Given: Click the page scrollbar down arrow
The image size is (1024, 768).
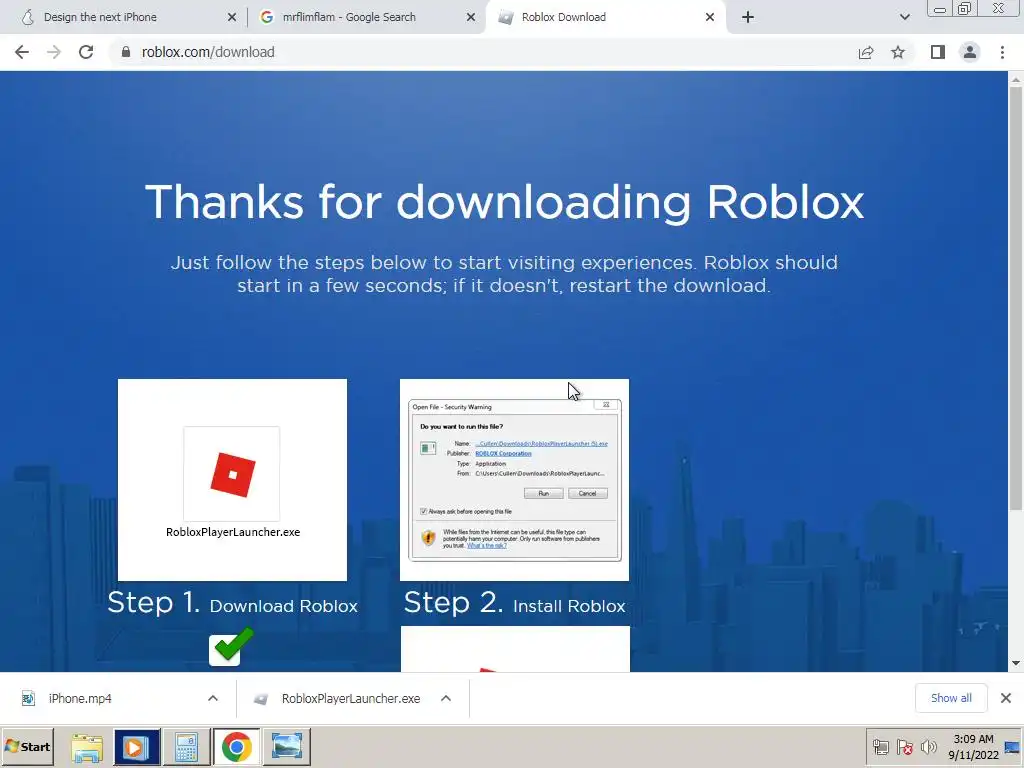Looking at the screenshot, I should click(x=1016, y=664).
